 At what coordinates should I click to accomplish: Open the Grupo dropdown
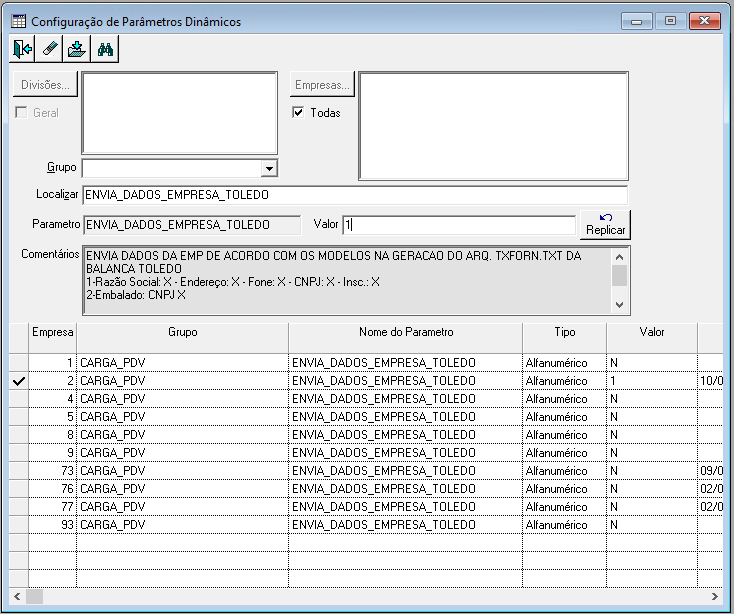(x=269, y=168)
